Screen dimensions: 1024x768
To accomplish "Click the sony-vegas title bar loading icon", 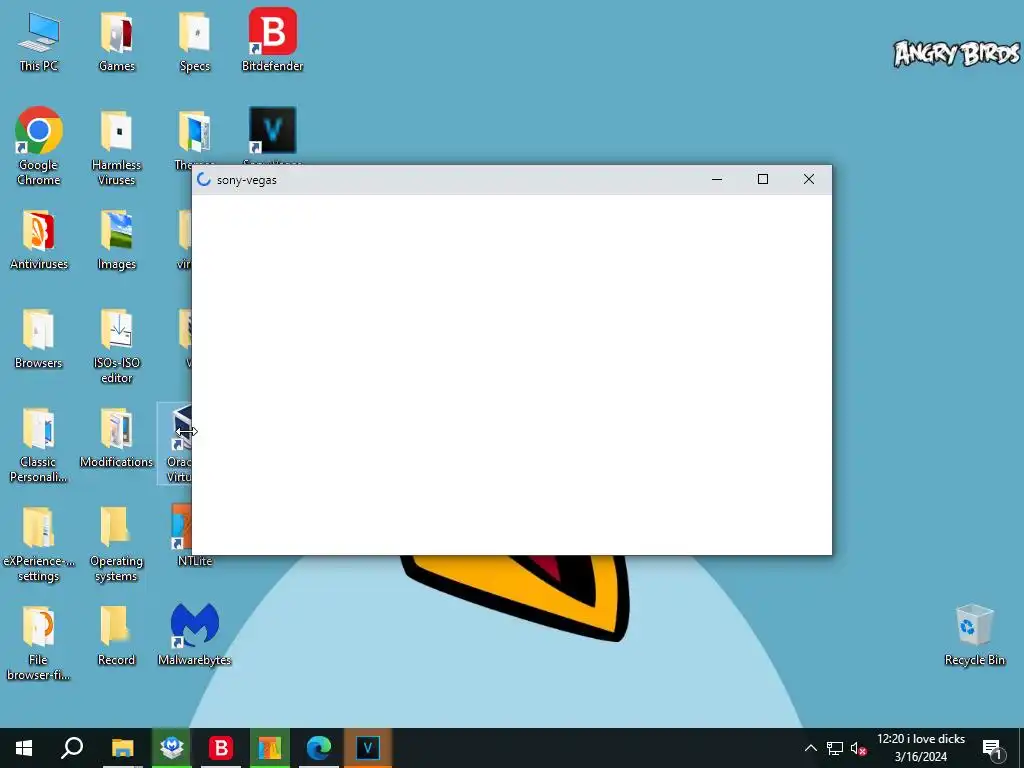I will (x=204, y=180).
